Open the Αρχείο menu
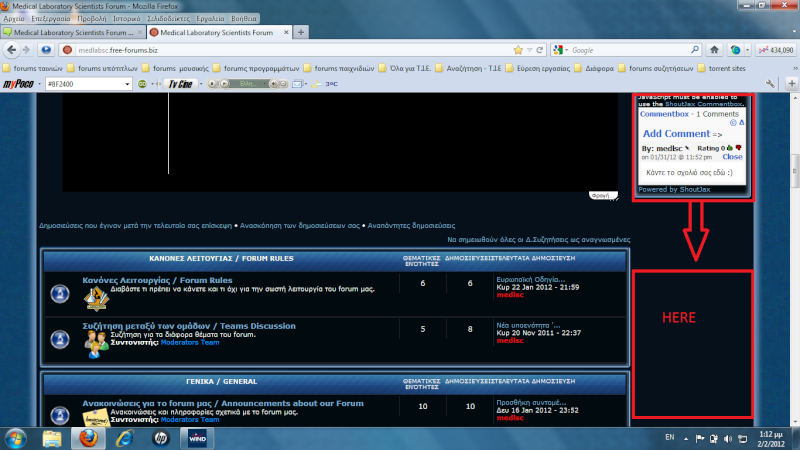 14,18
